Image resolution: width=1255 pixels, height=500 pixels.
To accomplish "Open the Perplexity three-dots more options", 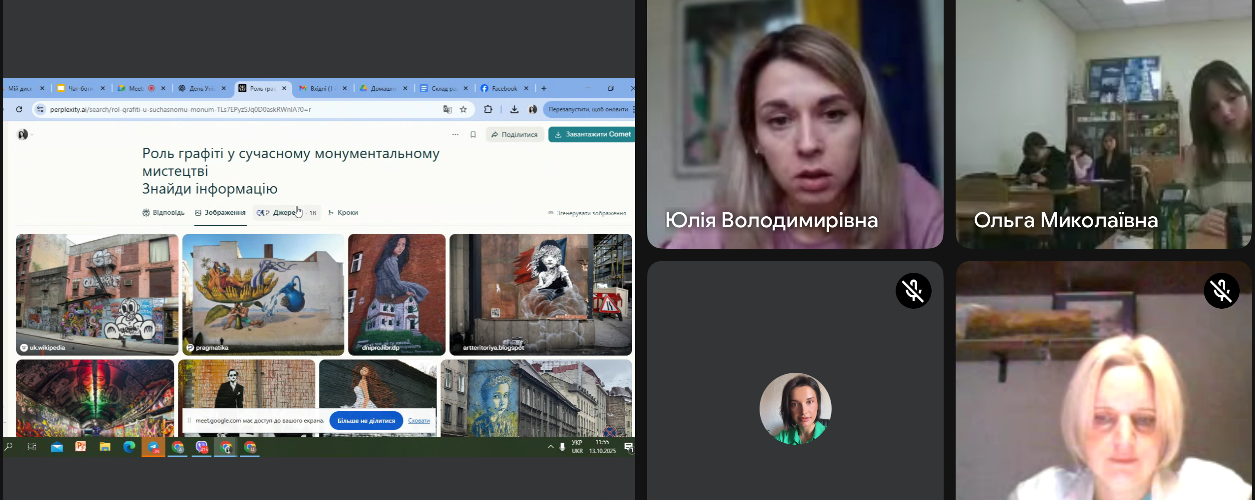I will pos(456,134).
